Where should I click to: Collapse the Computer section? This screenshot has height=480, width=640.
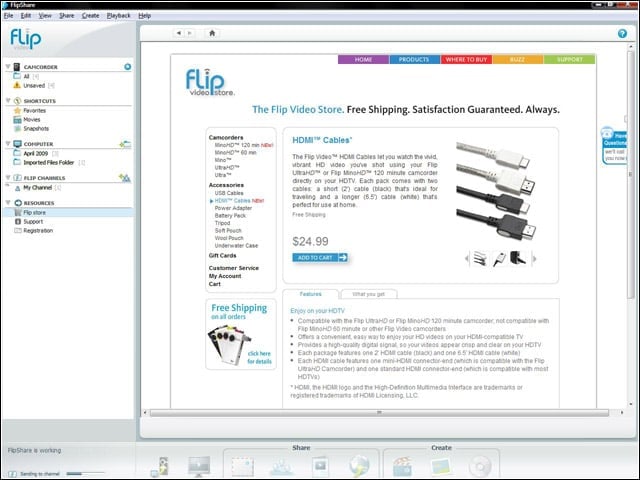tap(8, 144)
